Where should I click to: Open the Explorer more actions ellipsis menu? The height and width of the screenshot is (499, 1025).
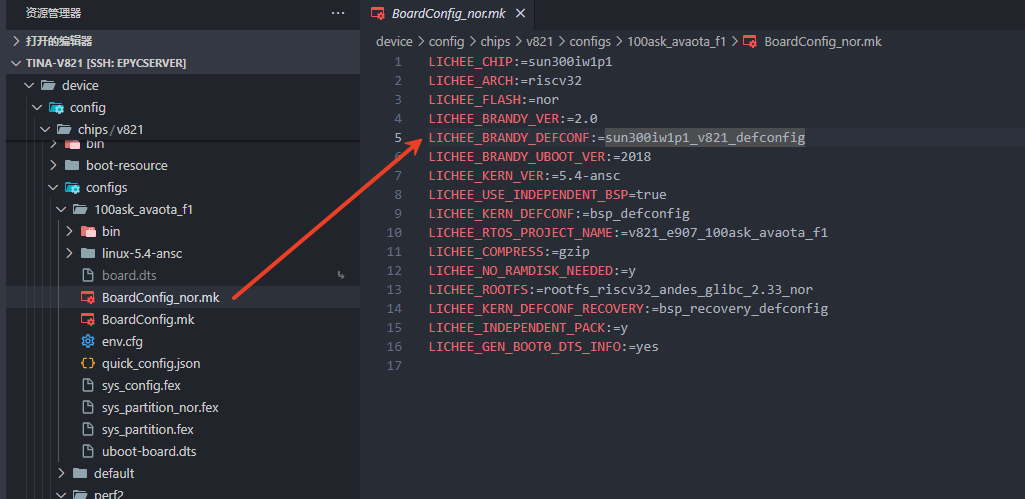(x=338, y=13)
